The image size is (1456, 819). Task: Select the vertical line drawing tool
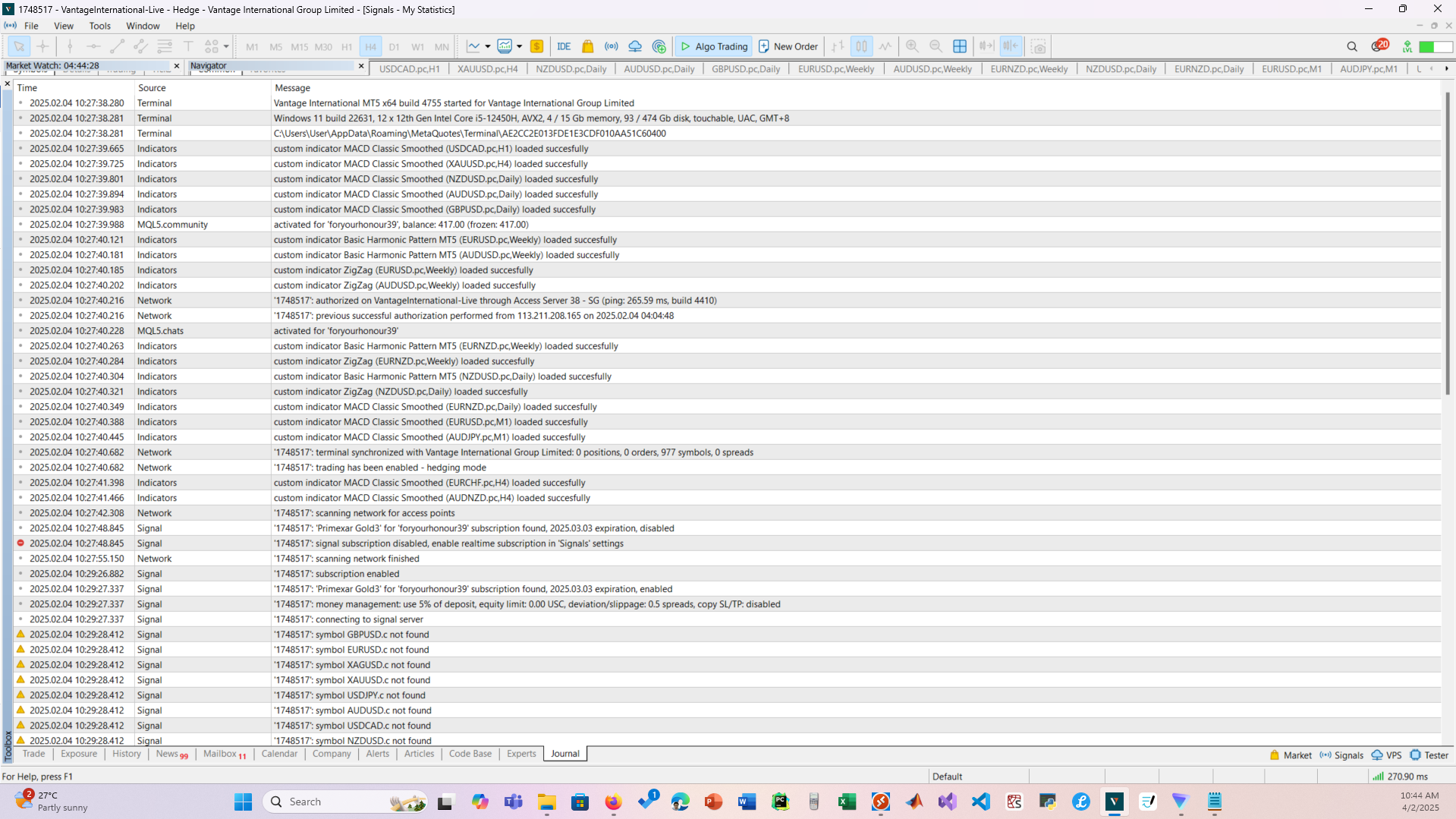pyautogui.click(x=70, y=46)
